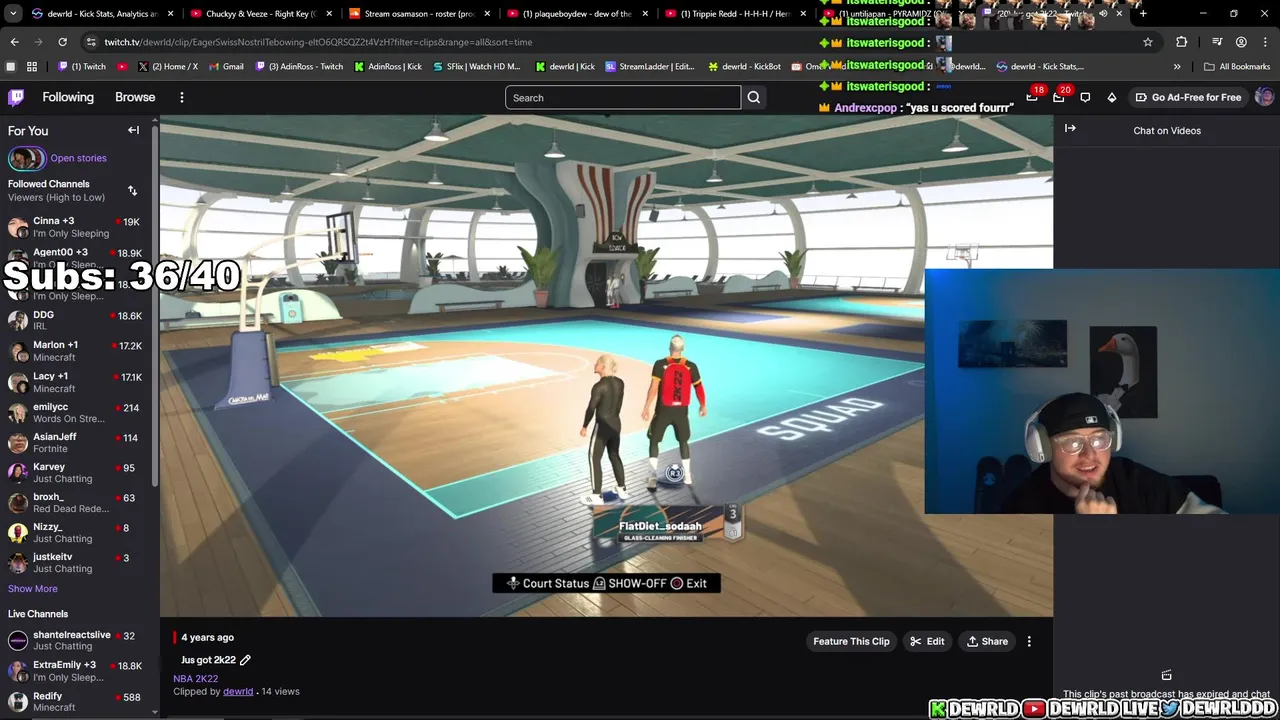This screenshot has height=720, width=1280.
Task: Open the Redify live channel
Action: (x=78, y=701)
